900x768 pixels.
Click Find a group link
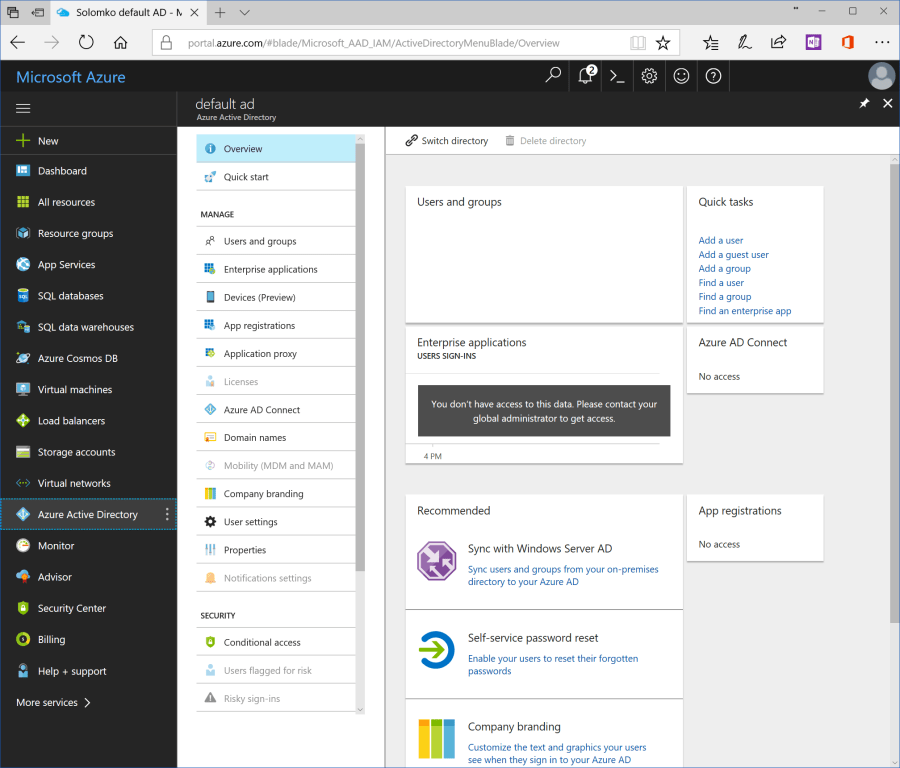tap(724, 297)
